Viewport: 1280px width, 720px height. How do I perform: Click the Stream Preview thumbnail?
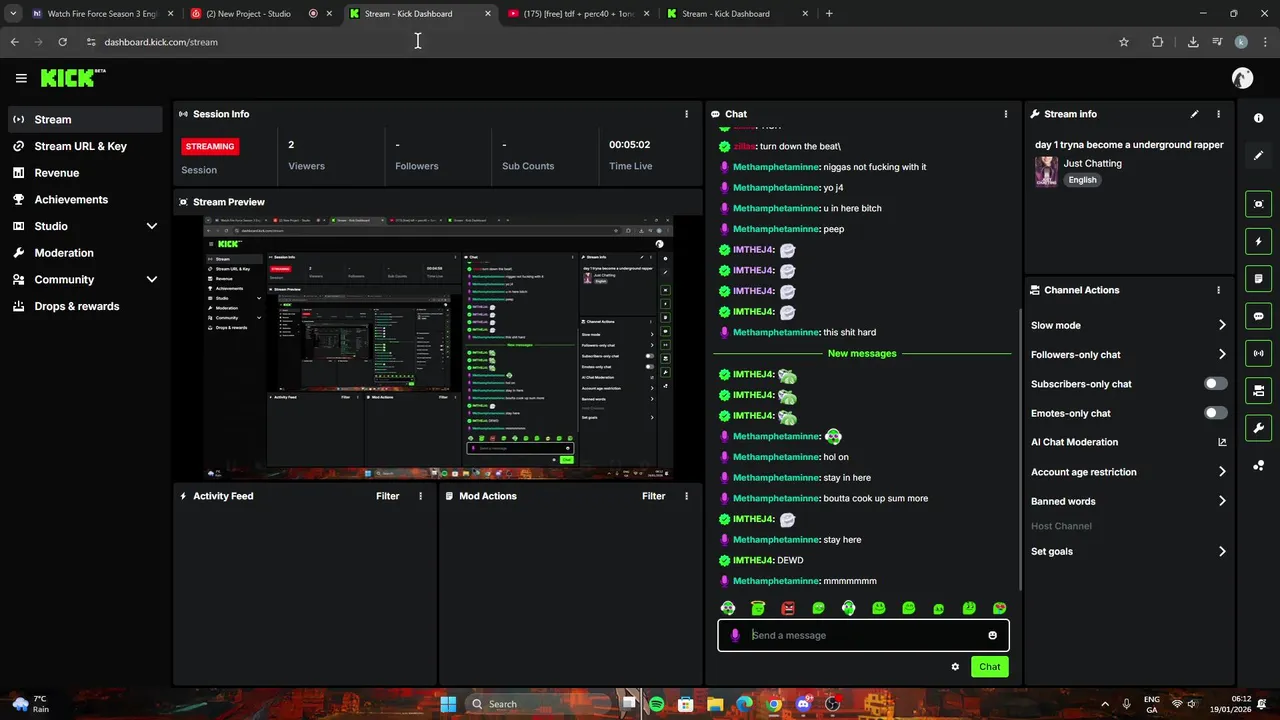coord(438,348)
